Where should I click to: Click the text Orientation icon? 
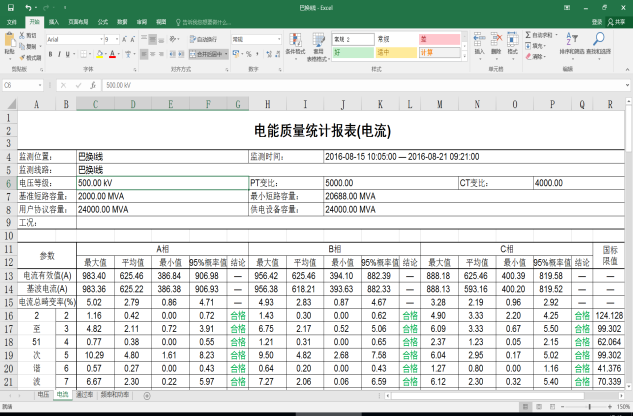point(173,39)
